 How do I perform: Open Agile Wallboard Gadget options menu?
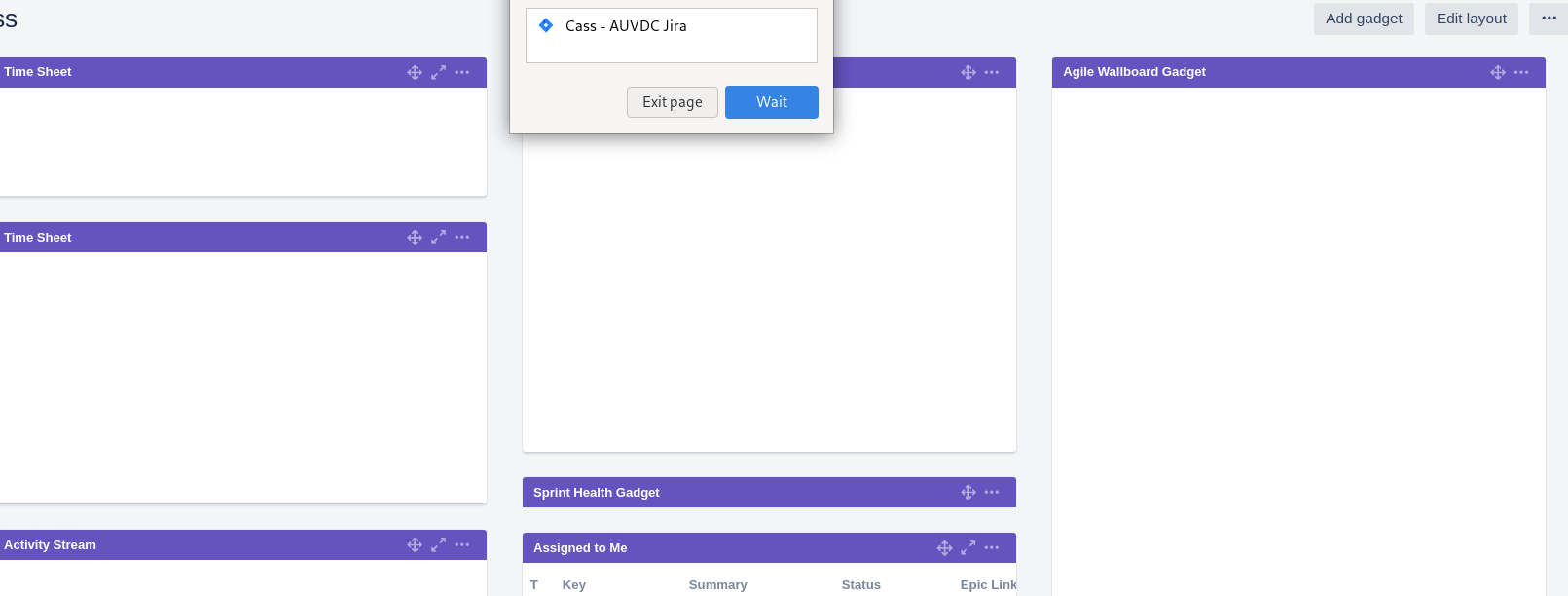(1521, 72)
